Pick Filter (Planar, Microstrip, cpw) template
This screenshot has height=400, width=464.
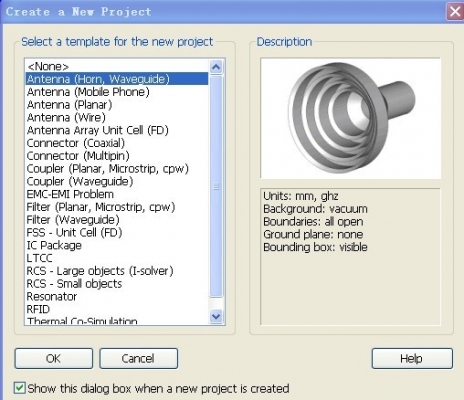pos(117,207)
